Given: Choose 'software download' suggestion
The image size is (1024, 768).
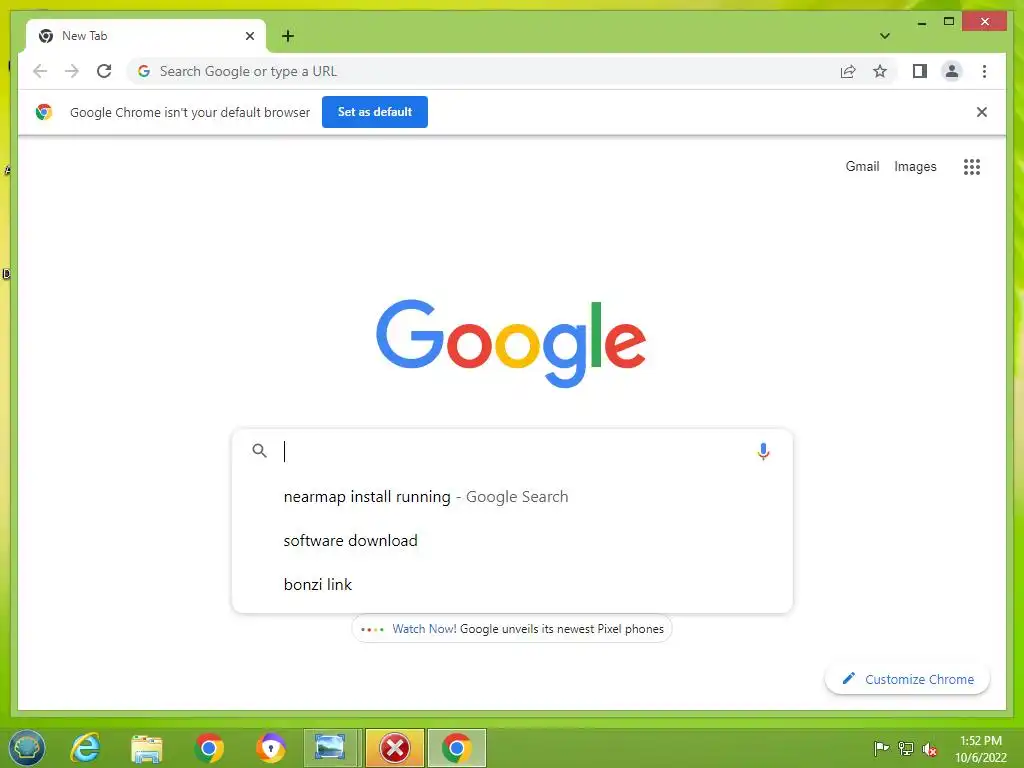Looking at the screenshot, I should [x=512, y=541].
